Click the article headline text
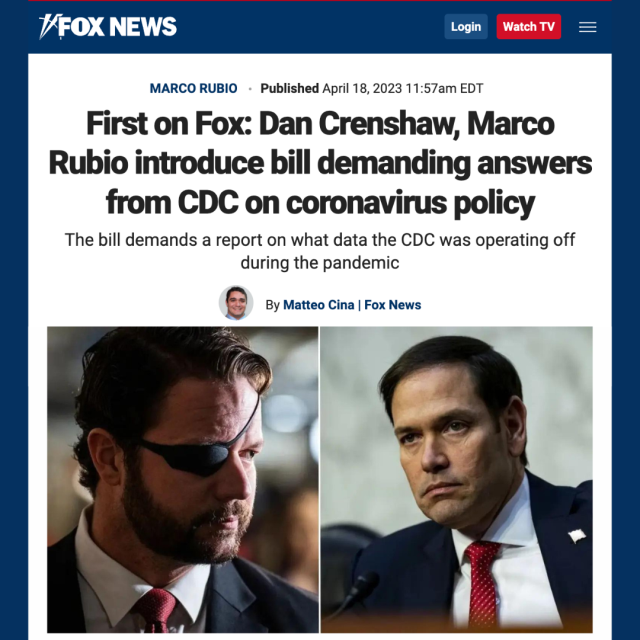This screenshot has width=640, height=640. tap(320, 163)
